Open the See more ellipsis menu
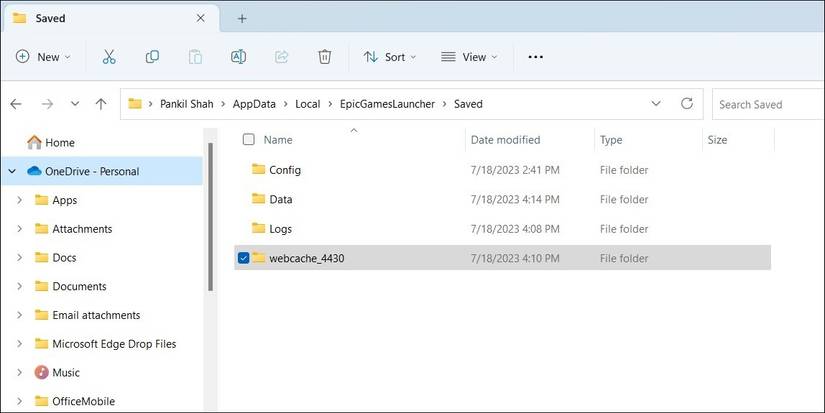This screenshot has height=413, width=825. pos(535,57)
